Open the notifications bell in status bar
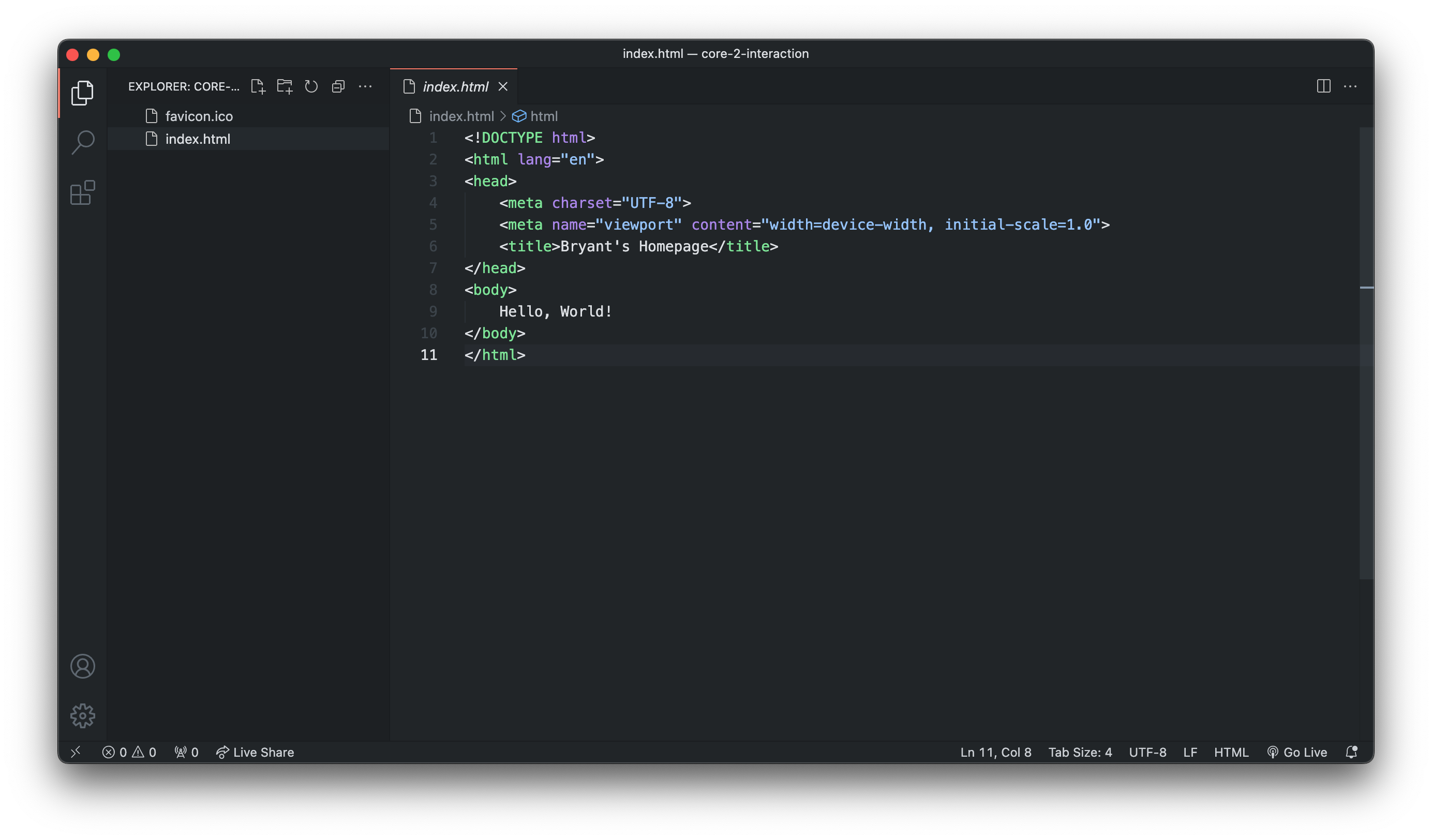 [x=1351, y=752]
